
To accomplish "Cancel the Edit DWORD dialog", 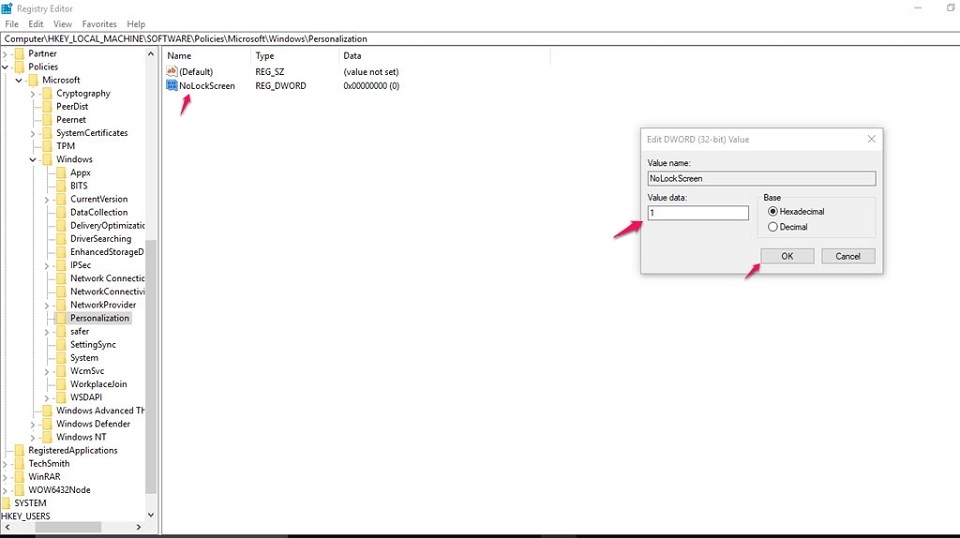I will point(848,256).
